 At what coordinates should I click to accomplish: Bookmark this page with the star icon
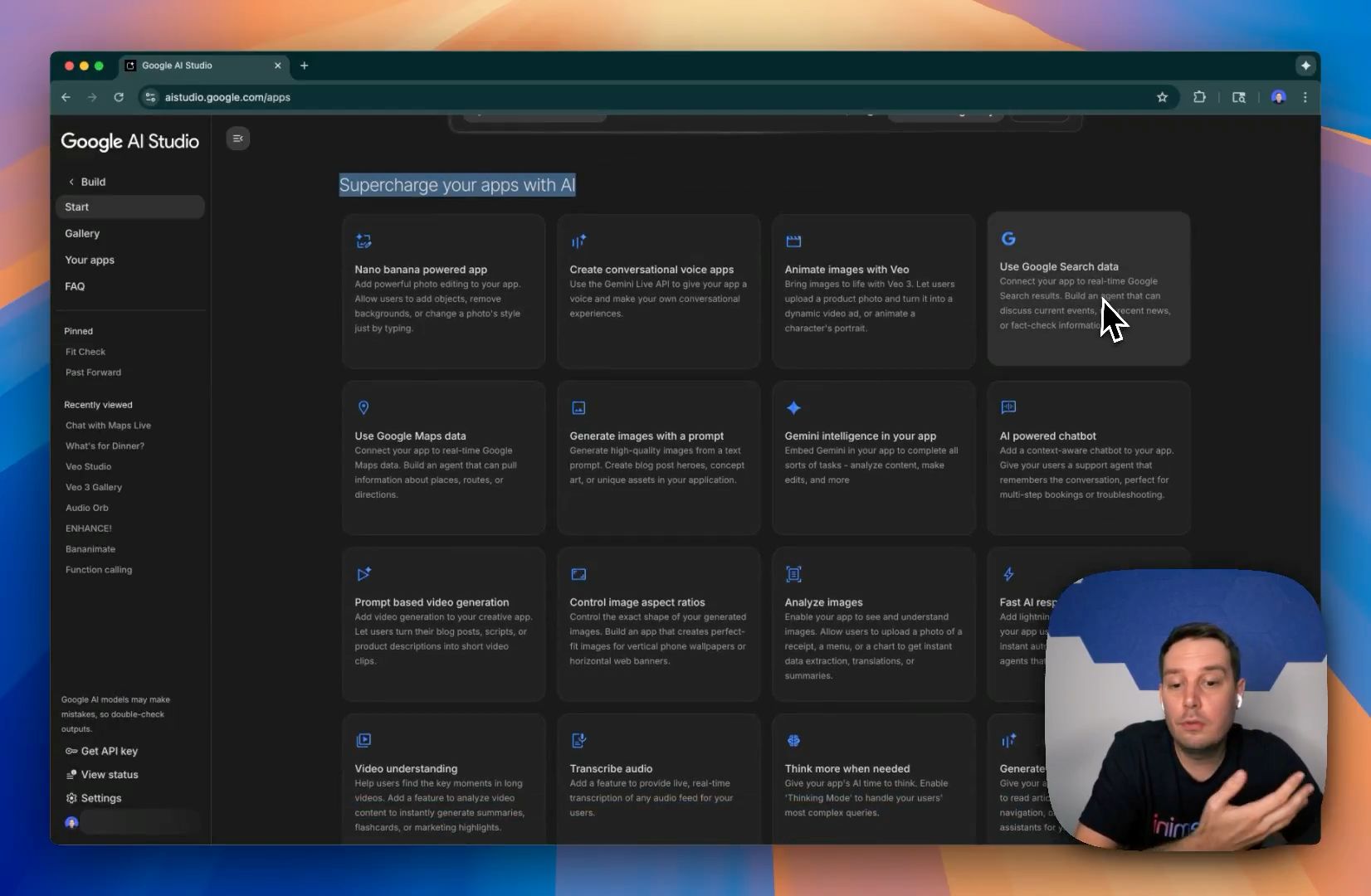(x=1162, y=97)
